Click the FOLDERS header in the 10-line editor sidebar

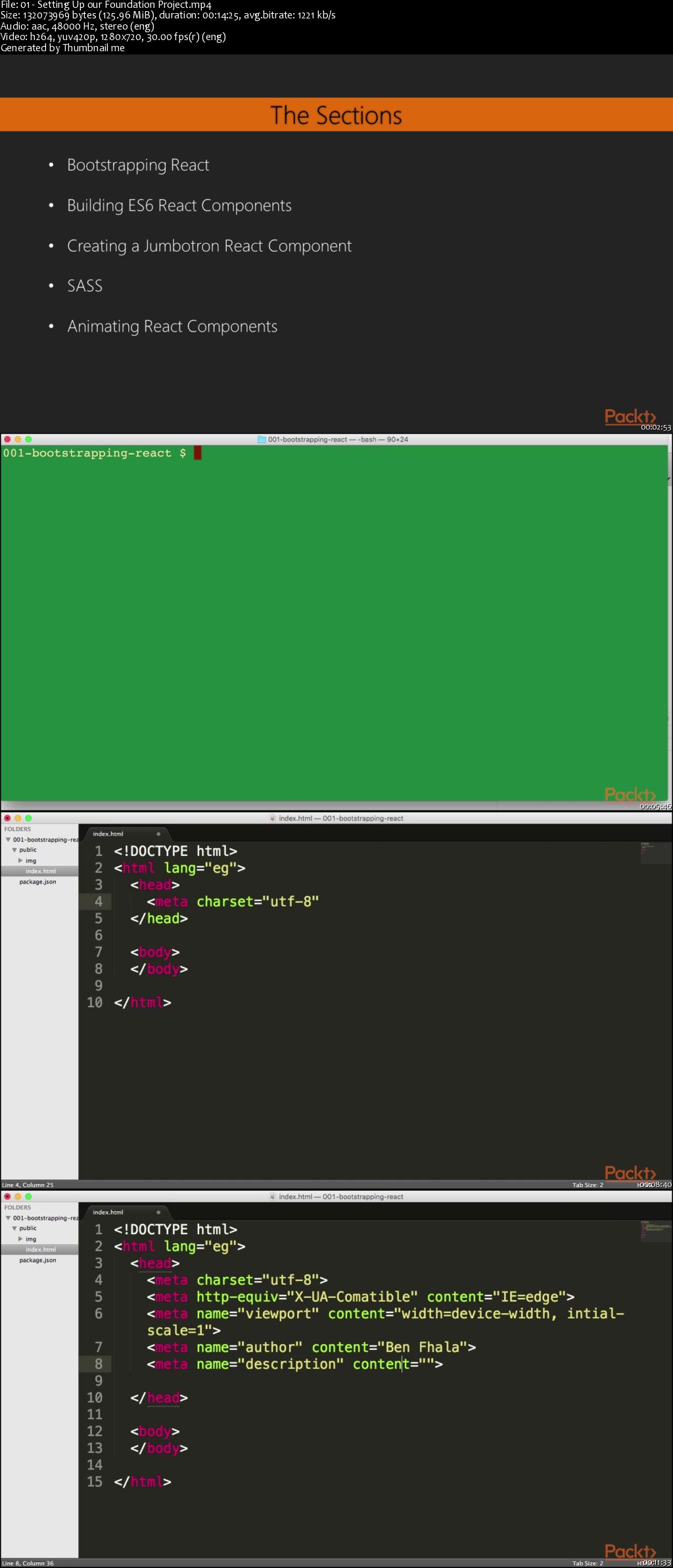(x=18, y=829)
